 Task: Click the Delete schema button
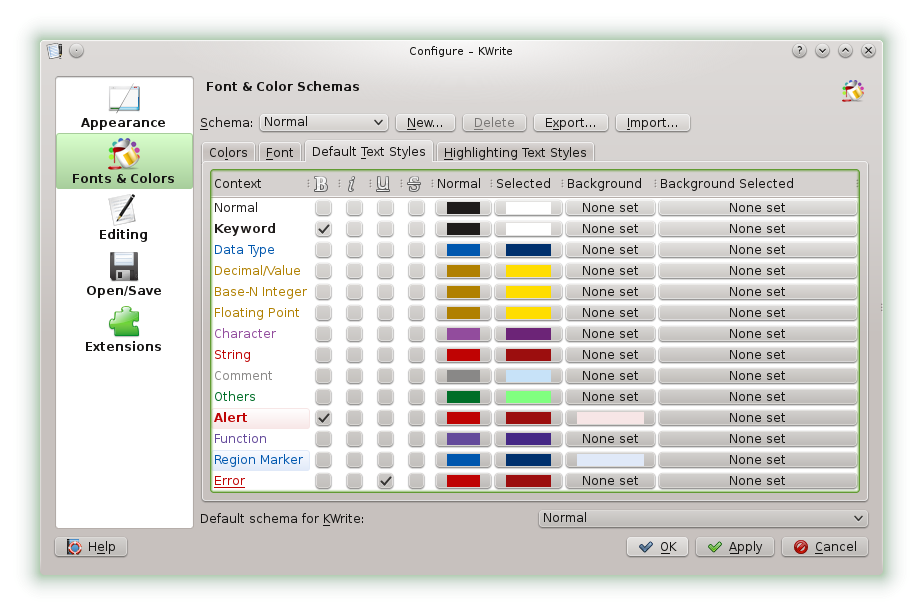tap(494, 123)
